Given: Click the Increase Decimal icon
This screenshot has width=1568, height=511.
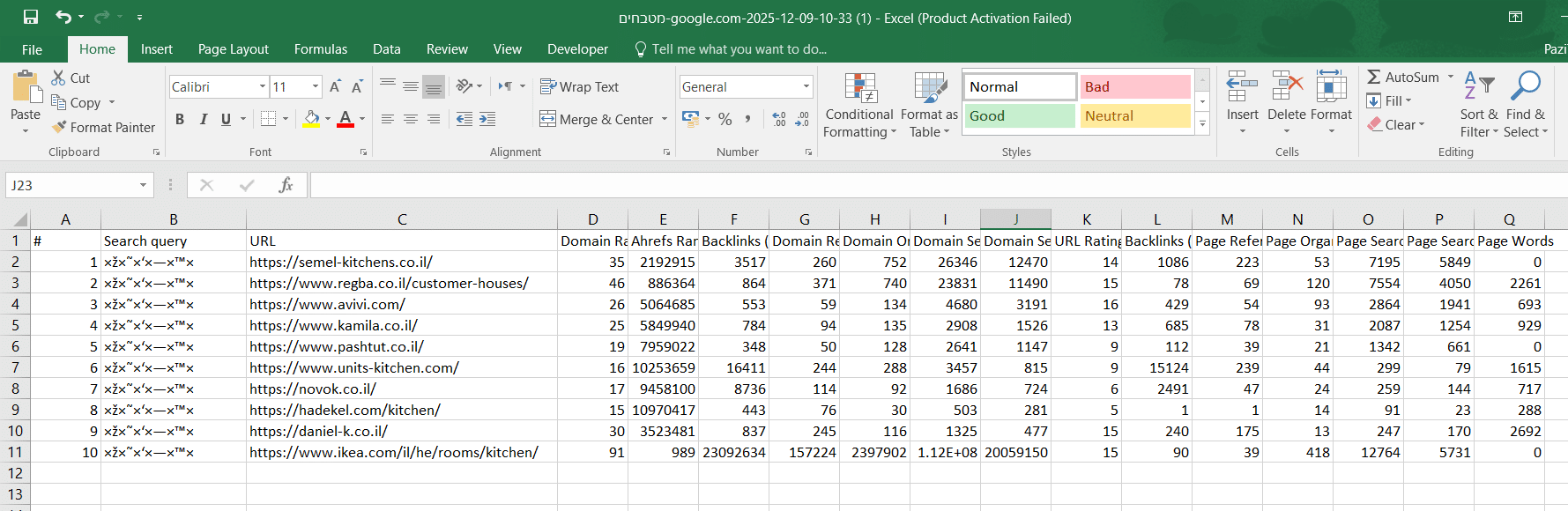Looking at the screenshot, I should pos(779,119).
